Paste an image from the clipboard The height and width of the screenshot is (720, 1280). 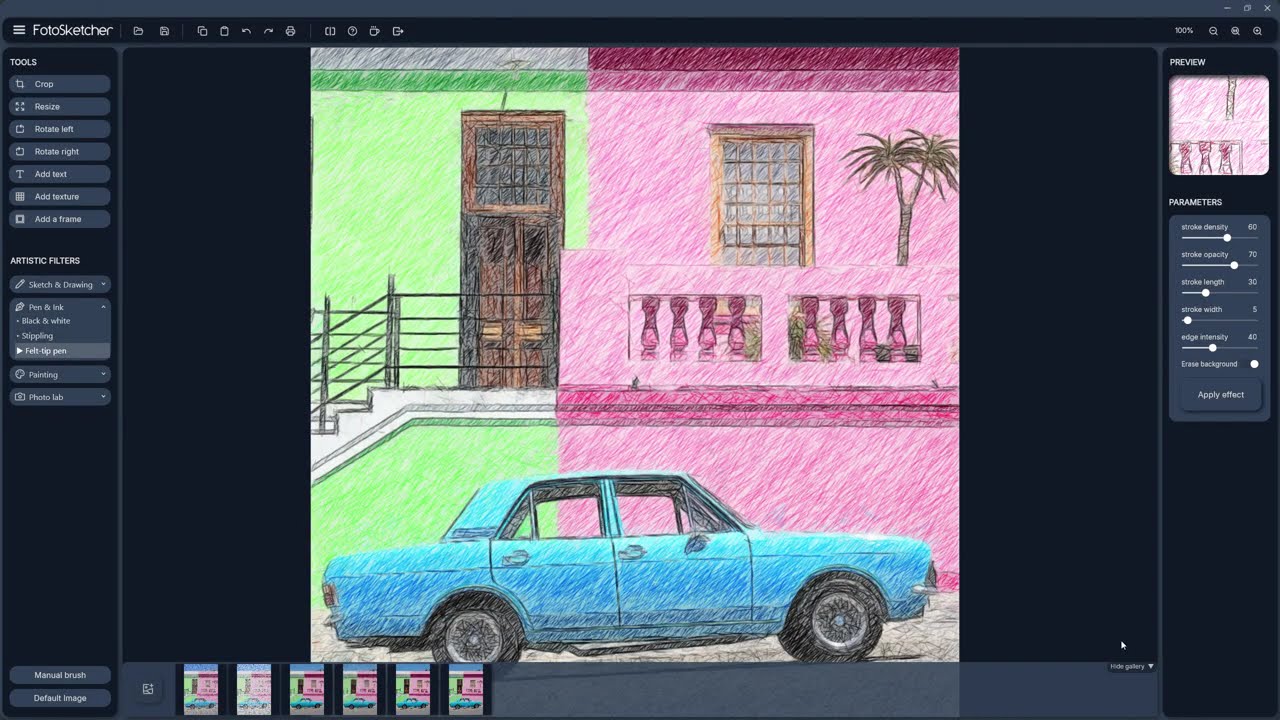[x=224, y=31]
